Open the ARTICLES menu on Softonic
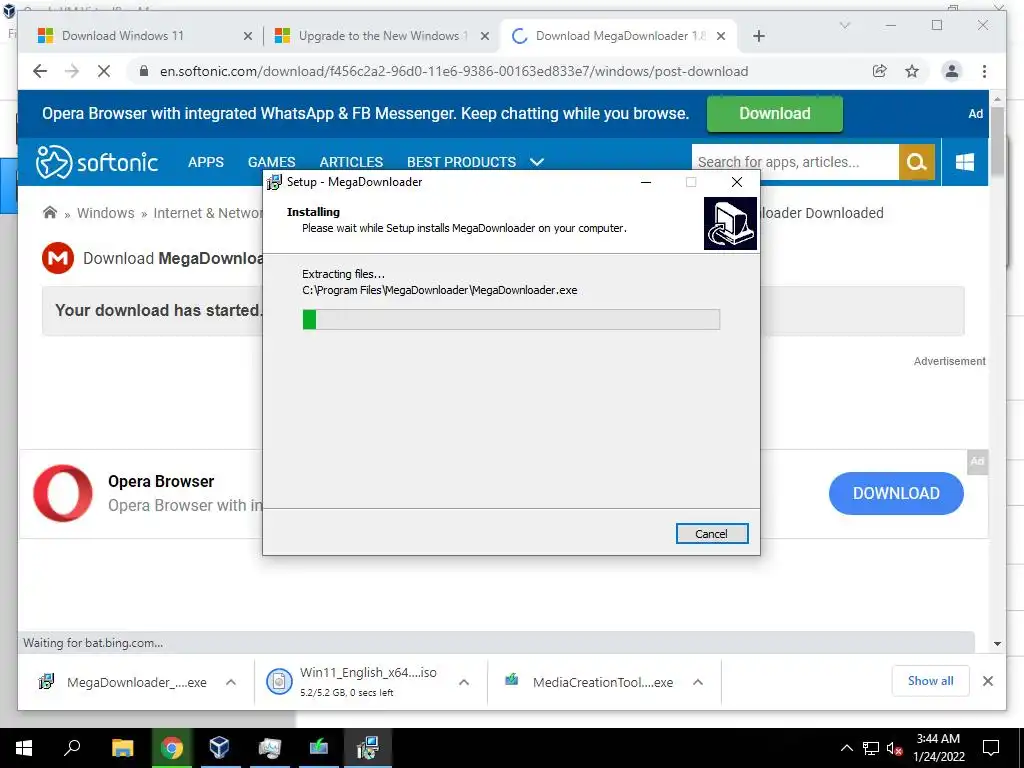This screenshot has width=1024, height=768. [x=351, y=162]
